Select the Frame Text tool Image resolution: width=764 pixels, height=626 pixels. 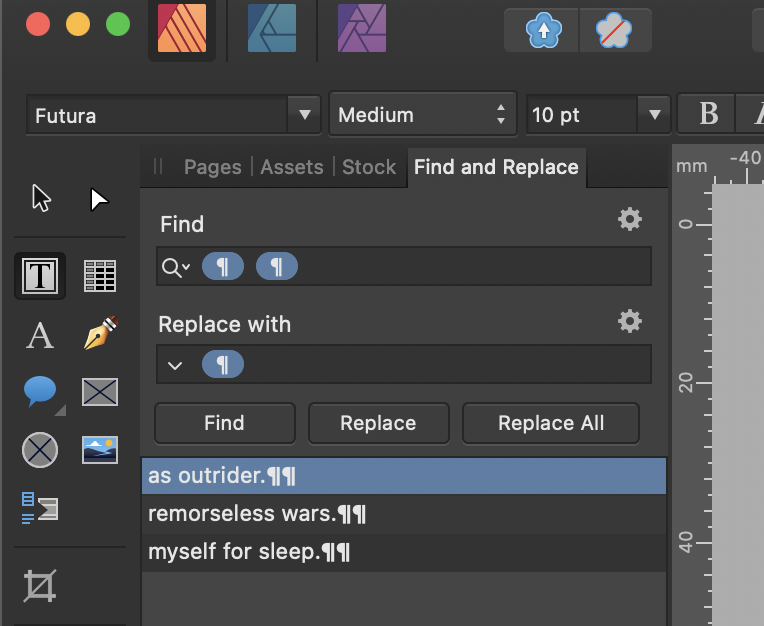[40, 276]
